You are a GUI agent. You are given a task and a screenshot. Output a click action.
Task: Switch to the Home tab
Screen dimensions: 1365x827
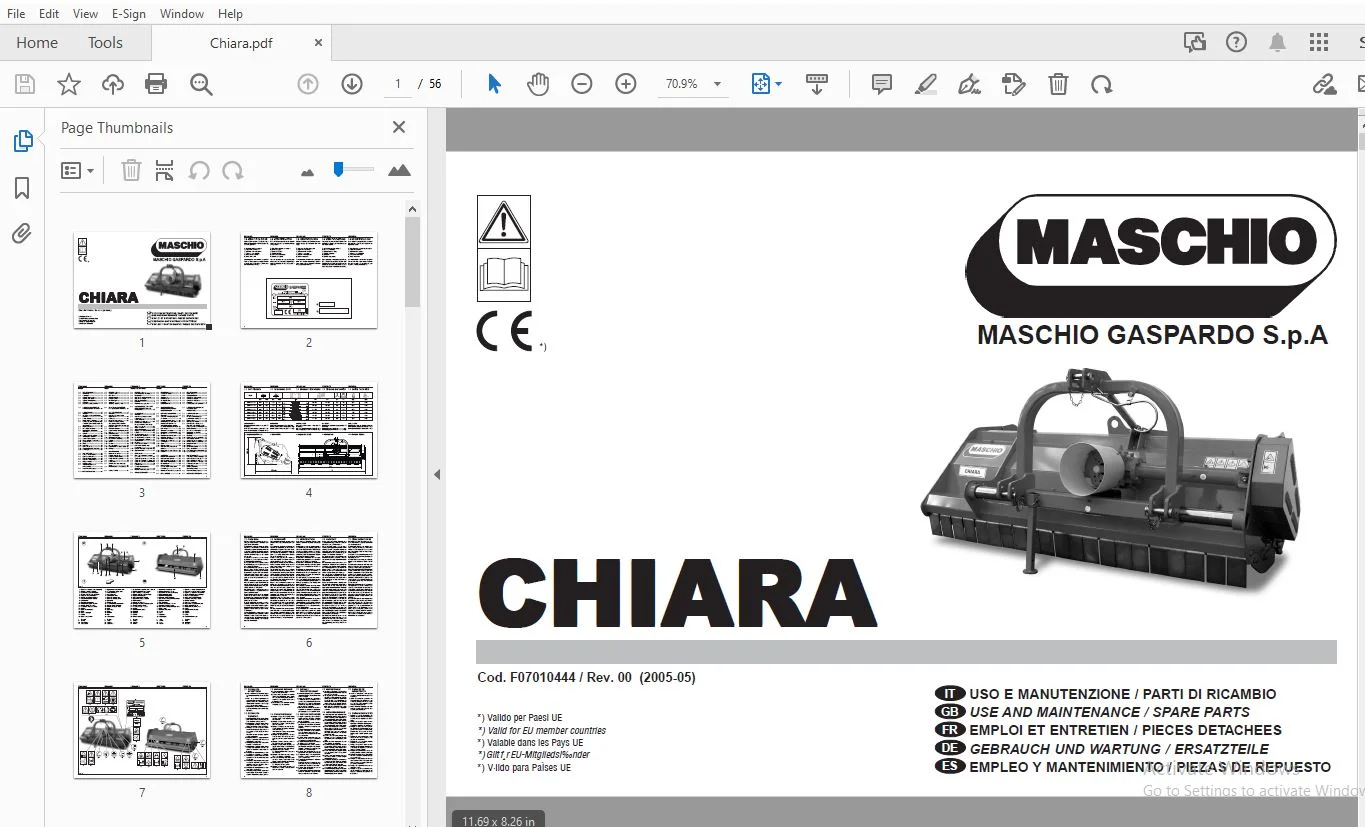pos(37,42)
